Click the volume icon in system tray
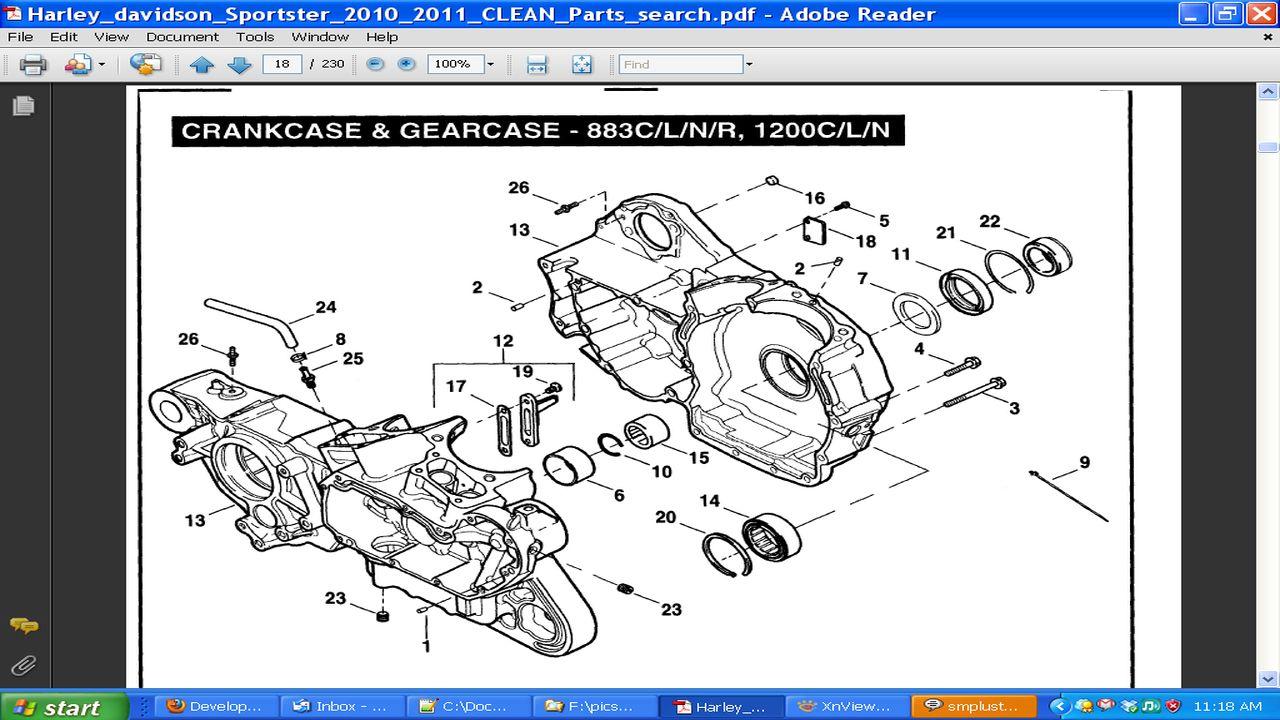The image size is (1280, 720). click(1150, 706)
